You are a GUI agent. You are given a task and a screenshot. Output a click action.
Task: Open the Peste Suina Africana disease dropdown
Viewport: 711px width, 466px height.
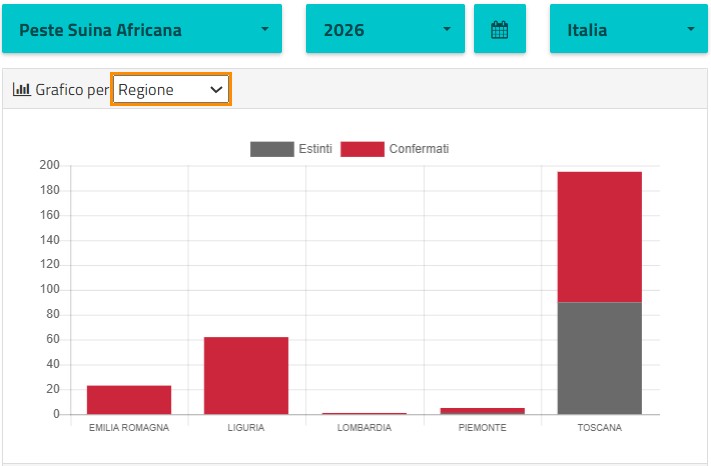coord(142,29)
